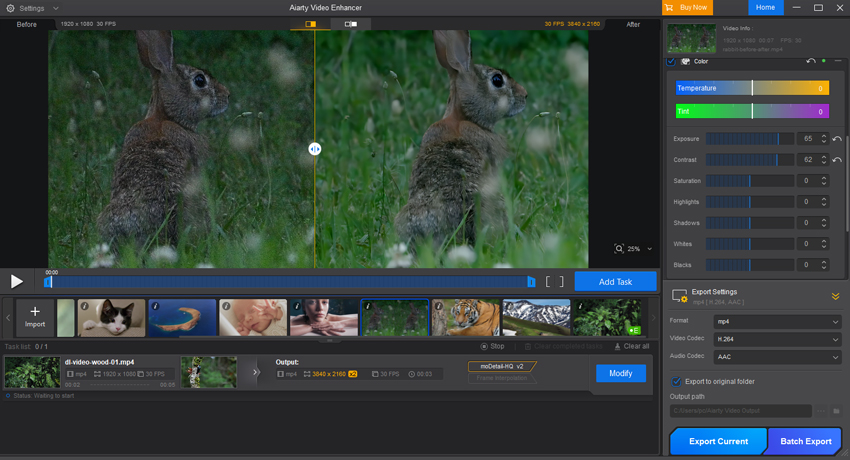Screen dimensions: 850x460
Task: Show info icon on island thumbnail
Action: (x=156, y=306)
